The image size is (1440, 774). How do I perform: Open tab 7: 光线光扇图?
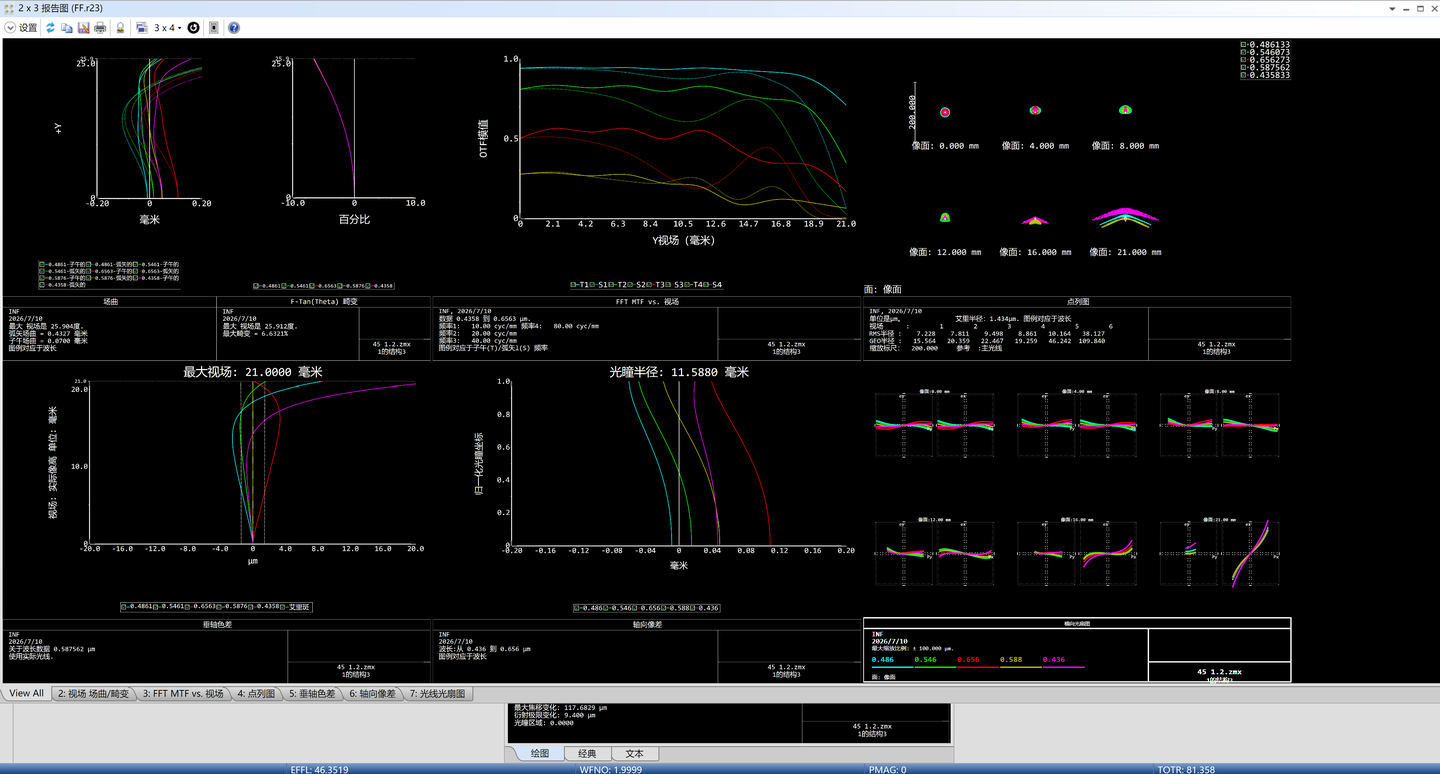pyautogui.click(x=437, y=693)
